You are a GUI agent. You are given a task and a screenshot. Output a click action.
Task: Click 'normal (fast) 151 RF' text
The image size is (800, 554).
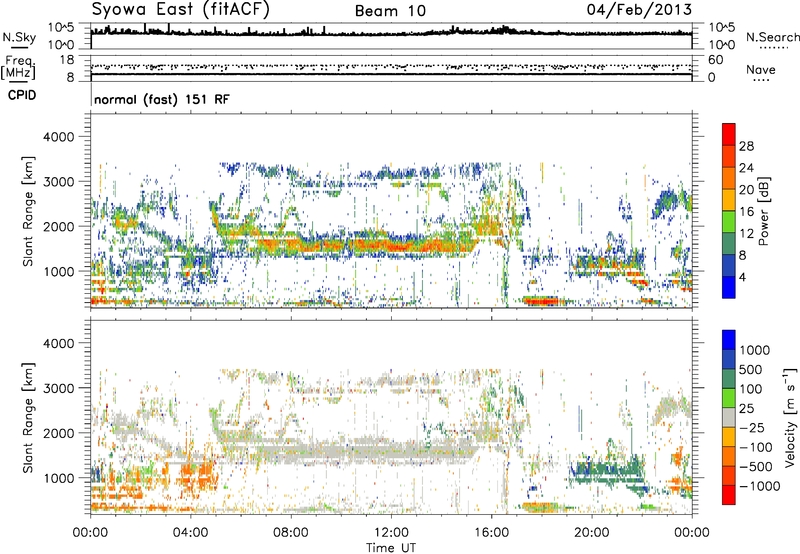[x=162, y=99]
